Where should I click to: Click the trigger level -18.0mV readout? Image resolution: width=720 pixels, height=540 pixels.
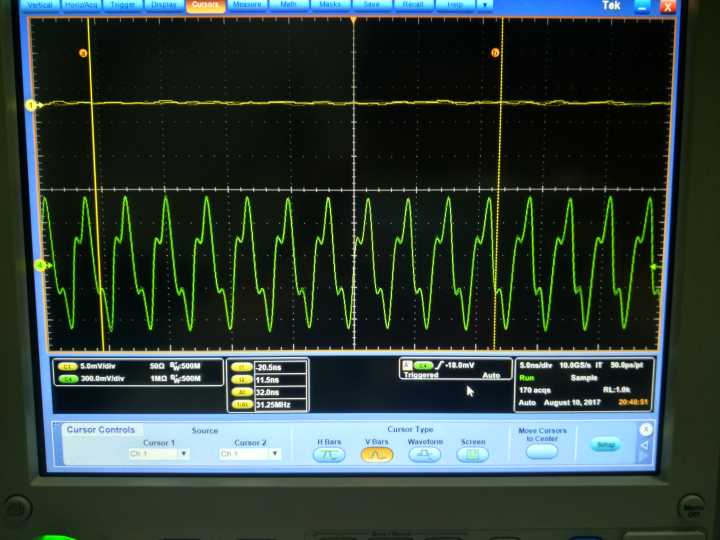[460, 366]
